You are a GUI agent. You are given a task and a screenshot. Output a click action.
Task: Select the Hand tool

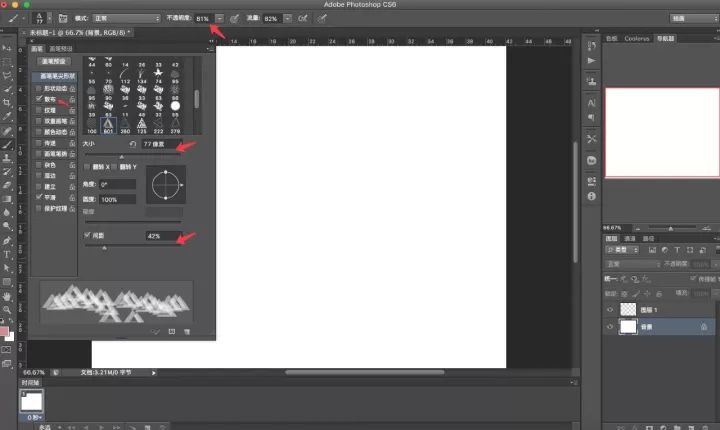[x=7, y=296]
